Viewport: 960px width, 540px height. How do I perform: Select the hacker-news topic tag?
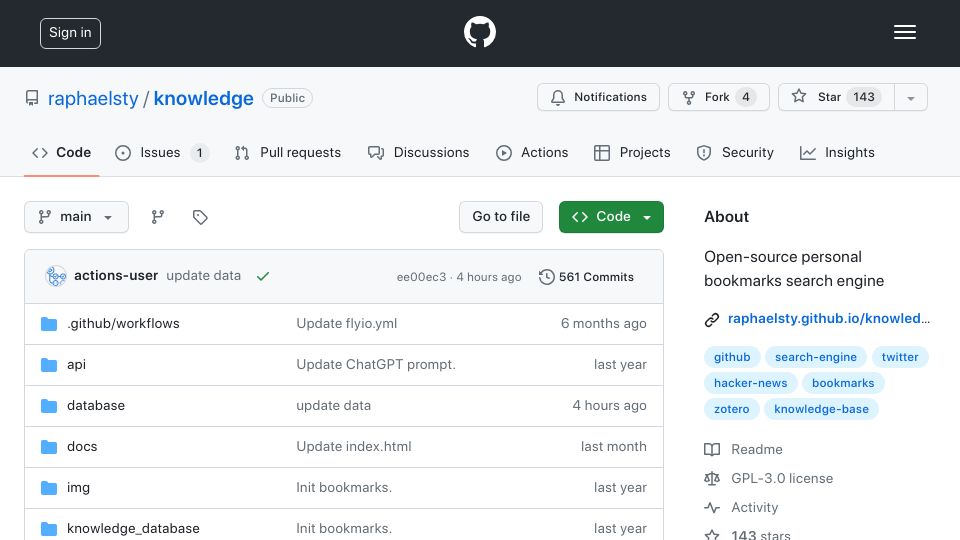(750, 383)
